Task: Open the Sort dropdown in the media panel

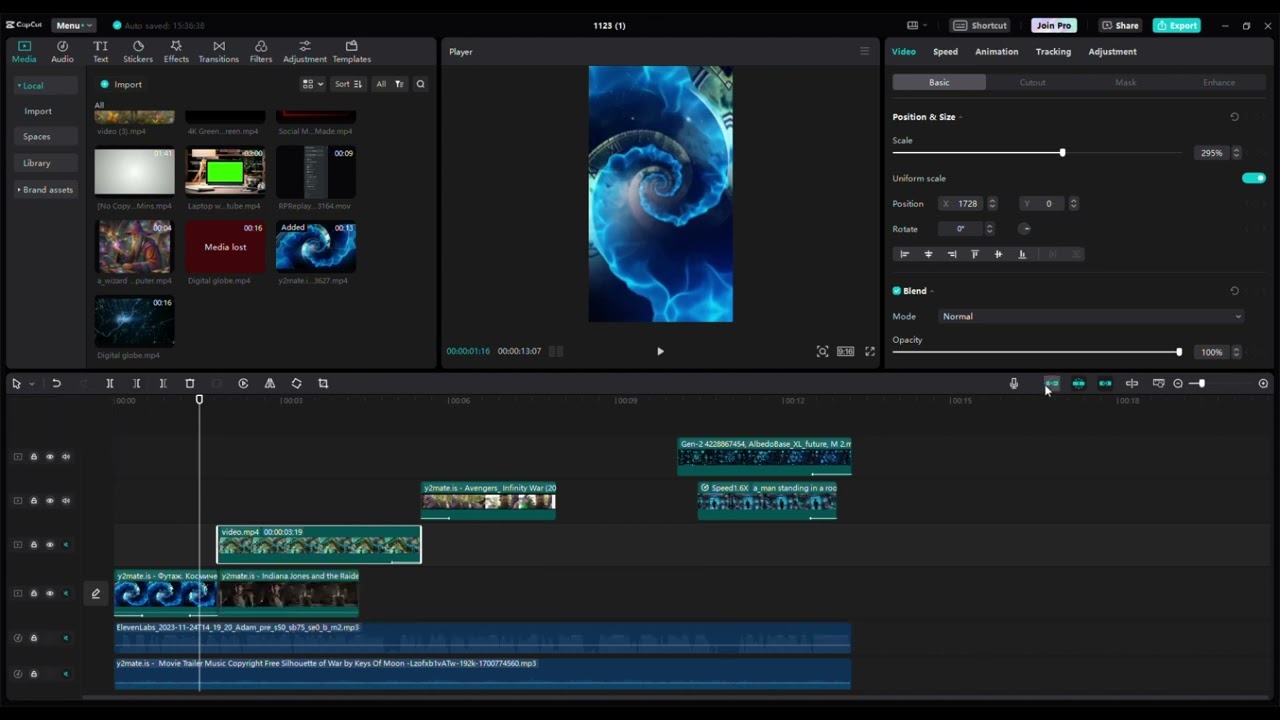Action: (x=348, y=84)
